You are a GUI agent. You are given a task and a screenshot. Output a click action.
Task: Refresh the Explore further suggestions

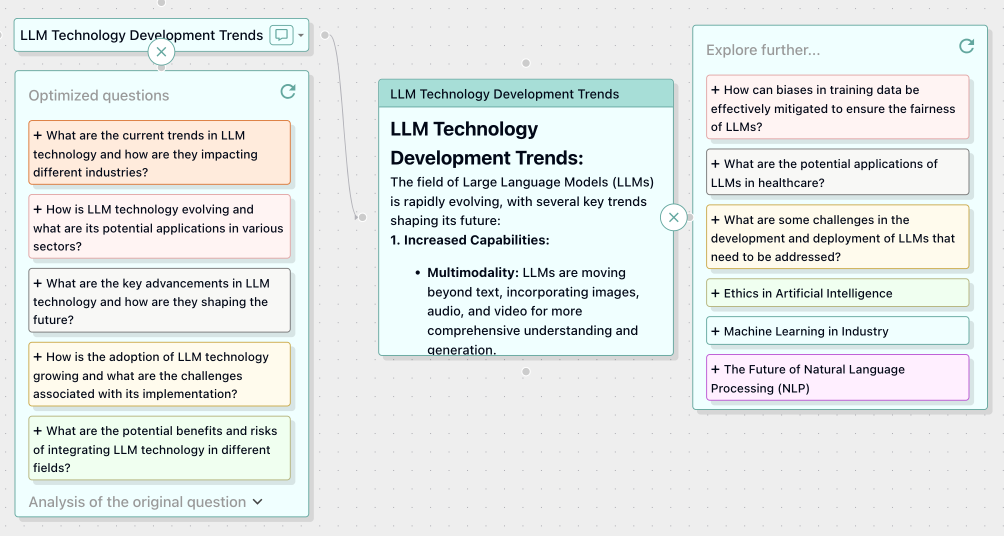(966, 46)
